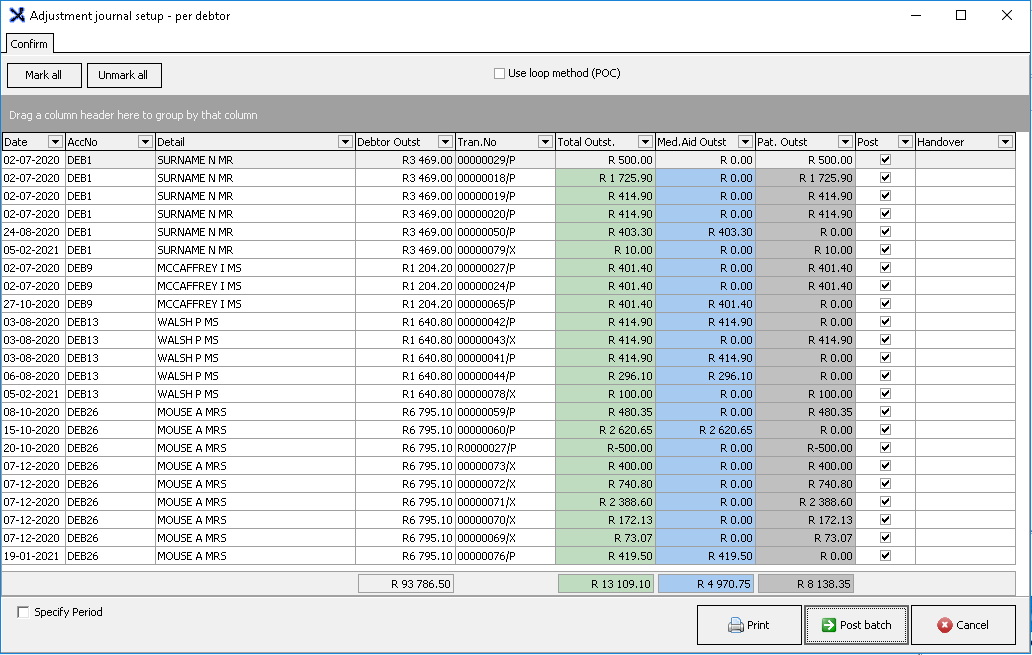Select green Total Outst. cell R 1 725.90
This screenshot has width=1032, height=655.
[x=605, y=178]
